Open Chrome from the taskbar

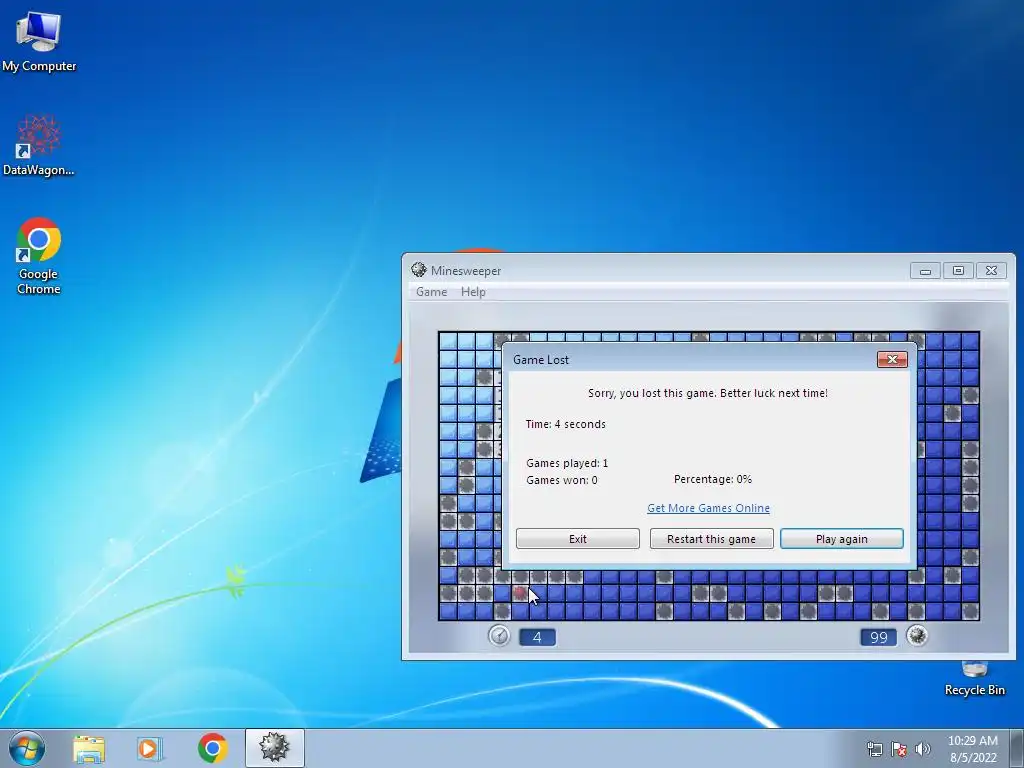(x=212, y=748)
